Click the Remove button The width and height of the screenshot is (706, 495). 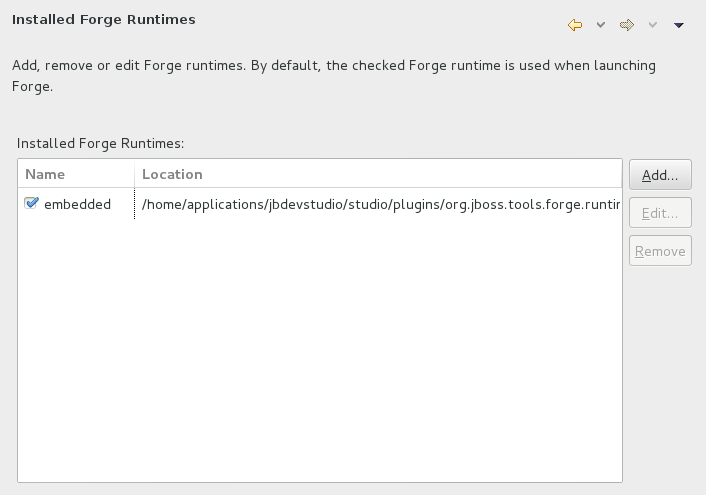point(660,251)
